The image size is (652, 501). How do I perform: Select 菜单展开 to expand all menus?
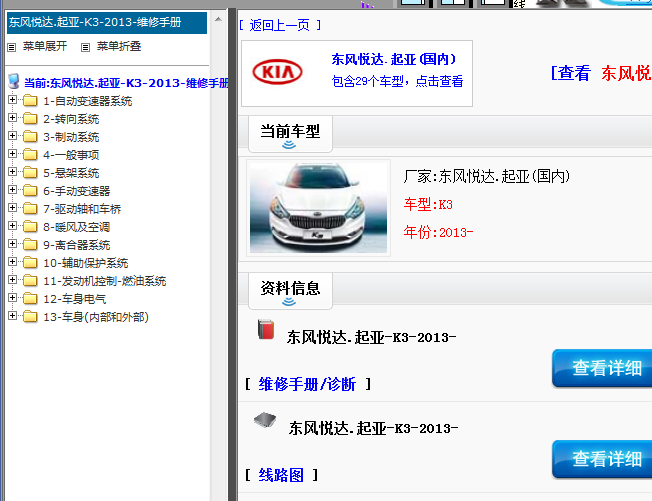44,46
